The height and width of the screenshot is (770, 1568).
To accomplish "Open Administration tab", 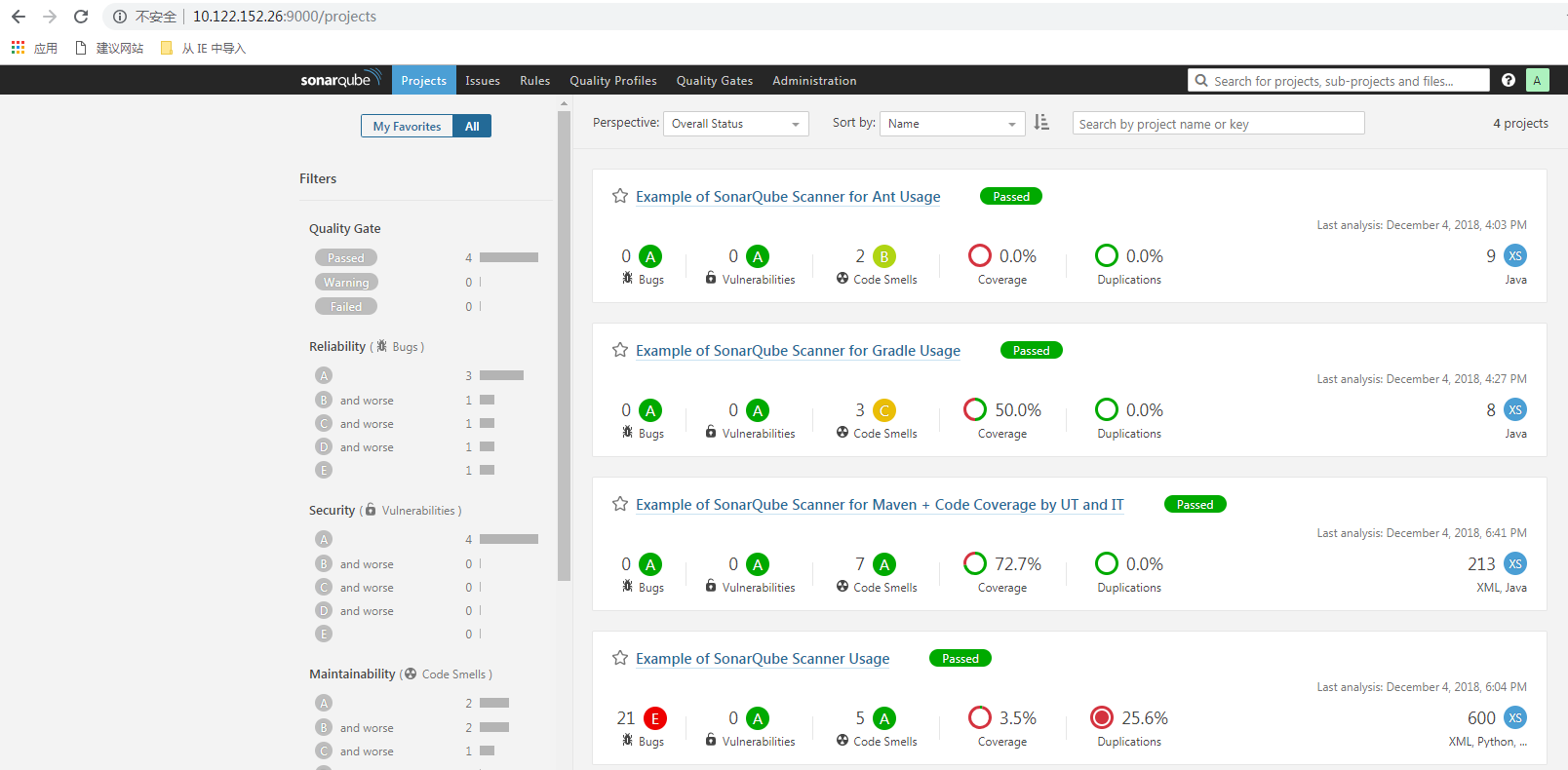I will point(814,80).
